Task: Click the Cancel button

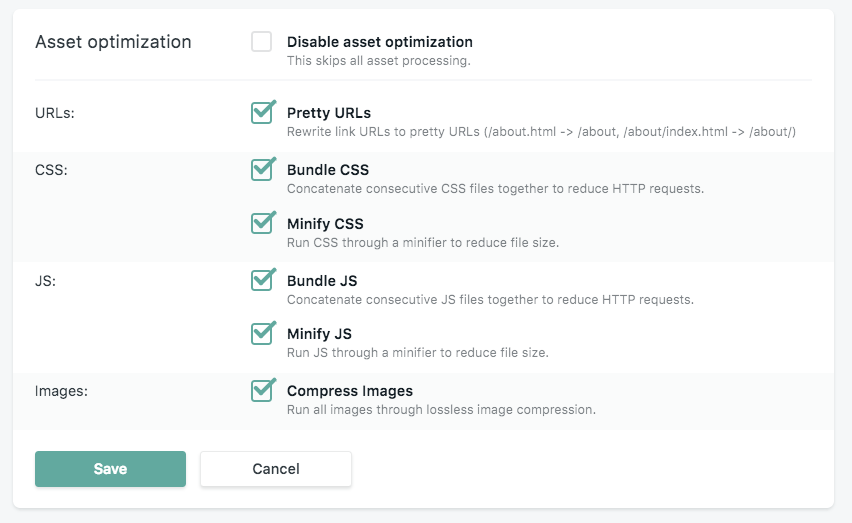Action: pyautogui.click(x=276, y=469)
